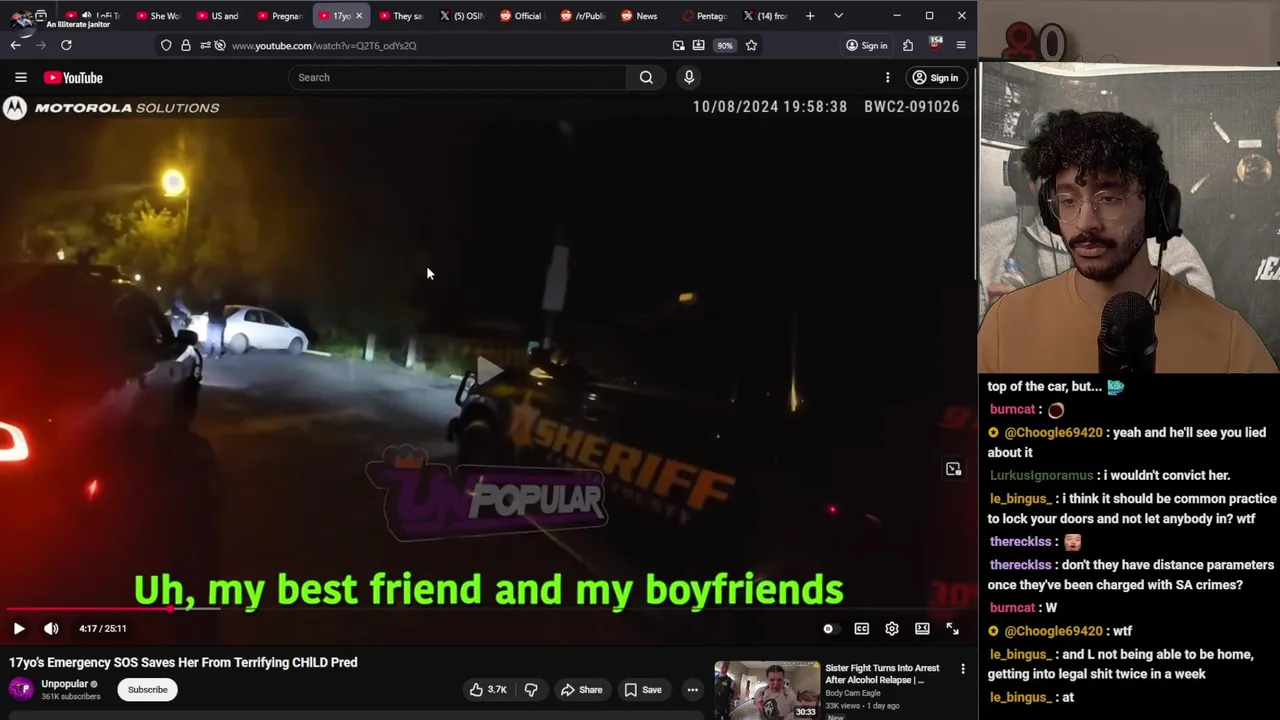The width and height of the screenshot is (1280, 720).
Task: Save the video to a playlist
Action: click(643, 689)
